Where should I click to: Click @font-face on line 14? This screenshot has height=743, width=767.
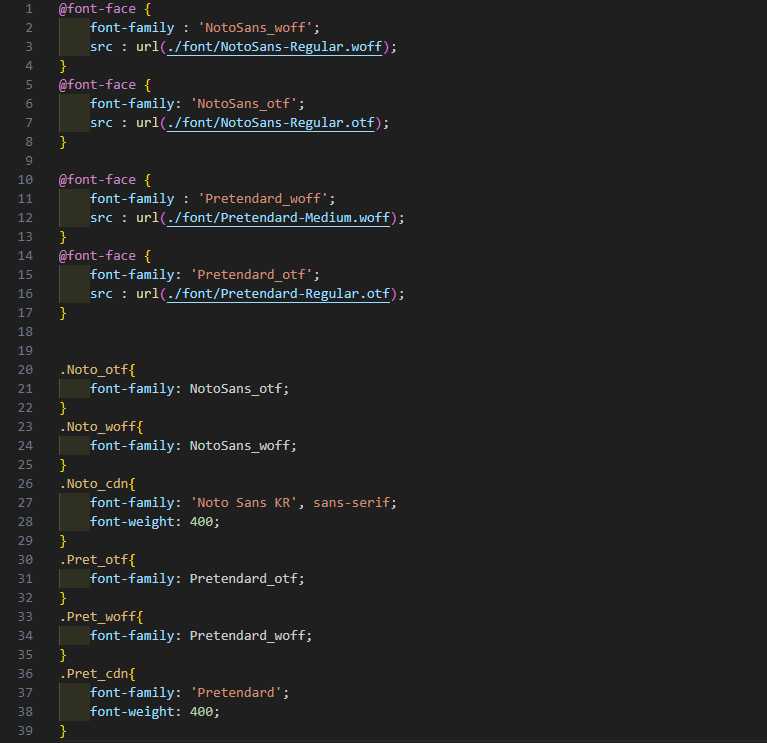click(97, 256)
